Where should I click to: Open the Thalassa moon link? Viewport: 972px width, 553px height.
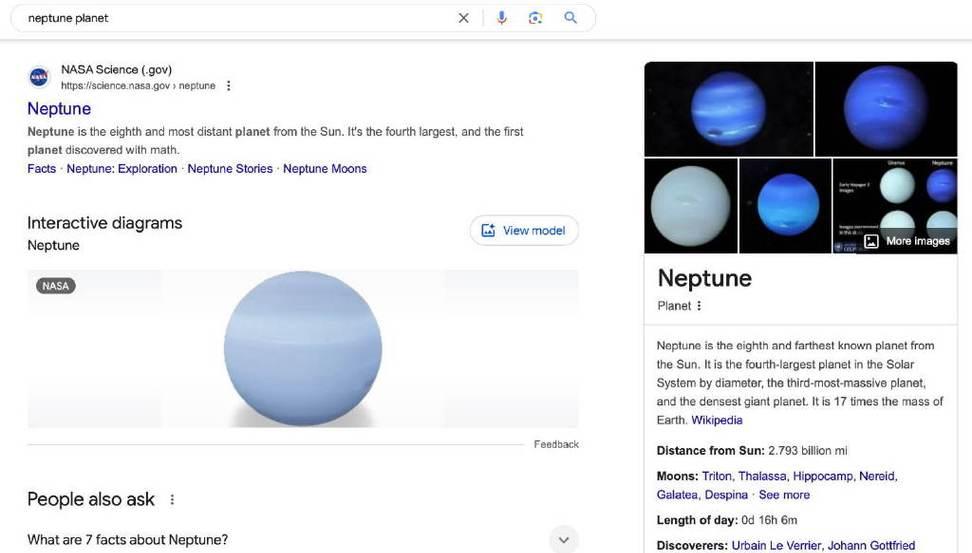[x=762, y=476]
